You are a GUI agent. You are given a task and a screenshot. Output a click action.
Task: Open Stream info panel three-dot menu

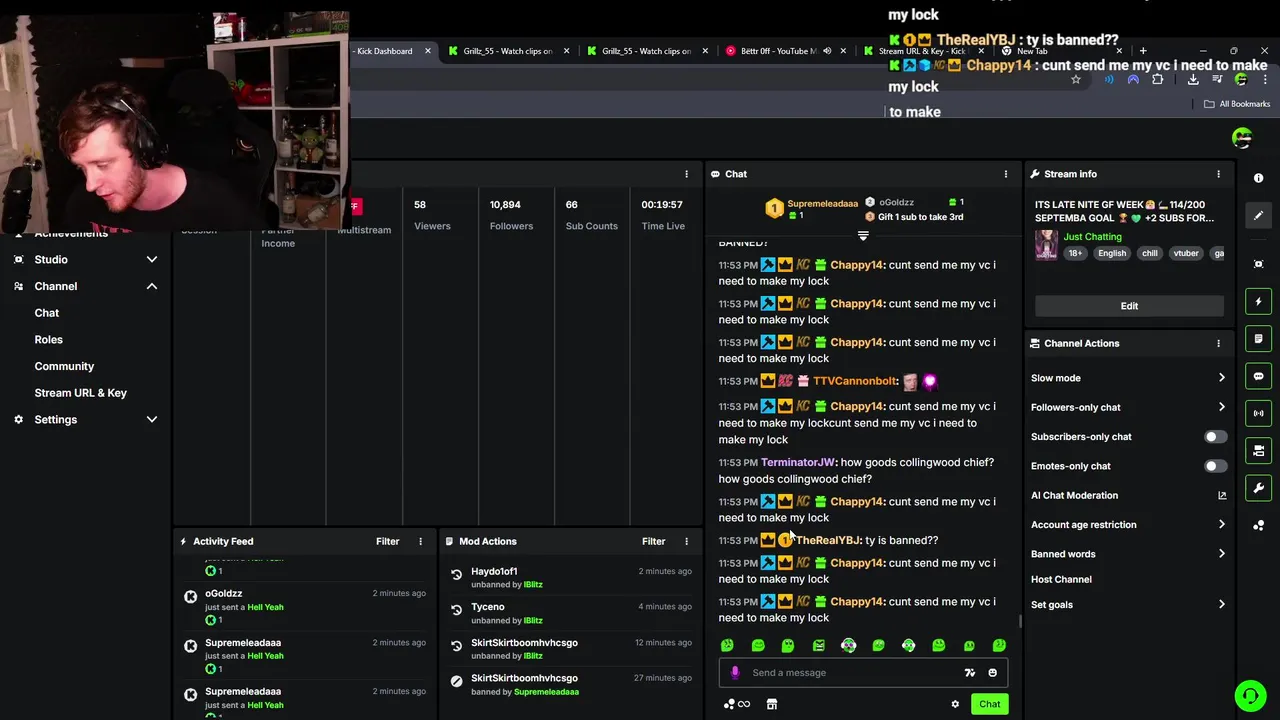coord(1218,174)
